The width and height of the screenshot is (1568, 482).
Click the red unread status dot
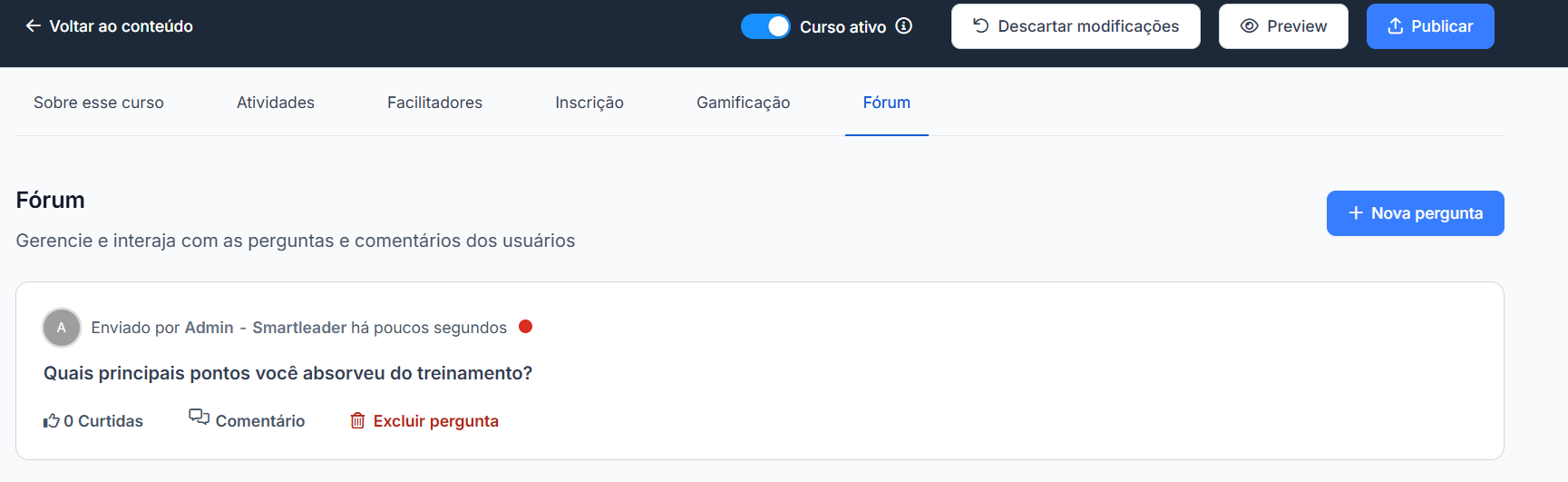(x=525, y=327)
